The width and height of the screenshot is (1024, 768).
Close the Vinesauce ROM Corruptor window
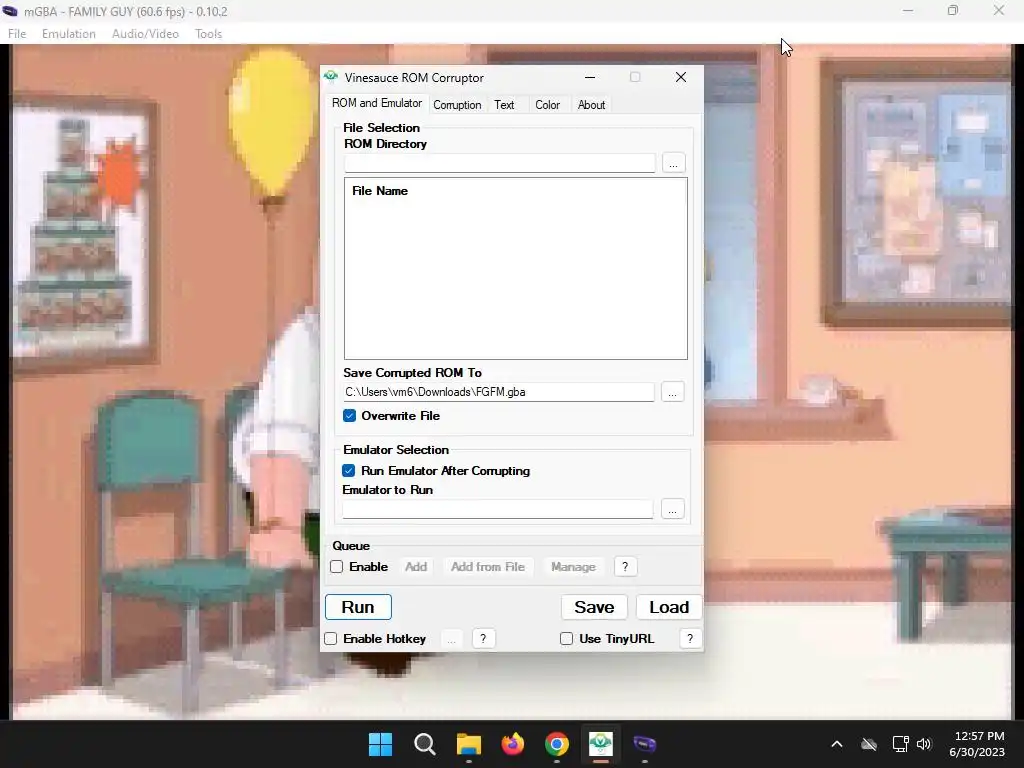pyautogui.click(x=680, y=77)
